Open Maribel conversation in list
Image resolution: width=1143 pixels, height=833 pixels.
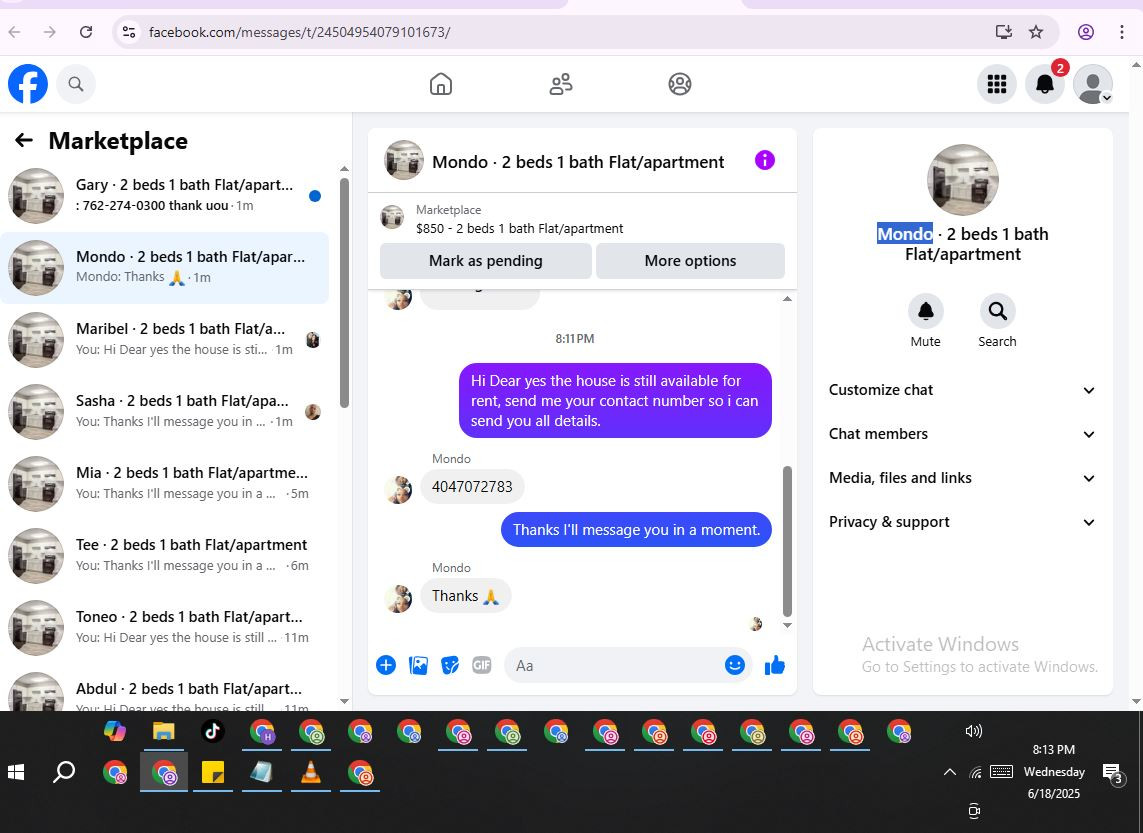point(165,340)
